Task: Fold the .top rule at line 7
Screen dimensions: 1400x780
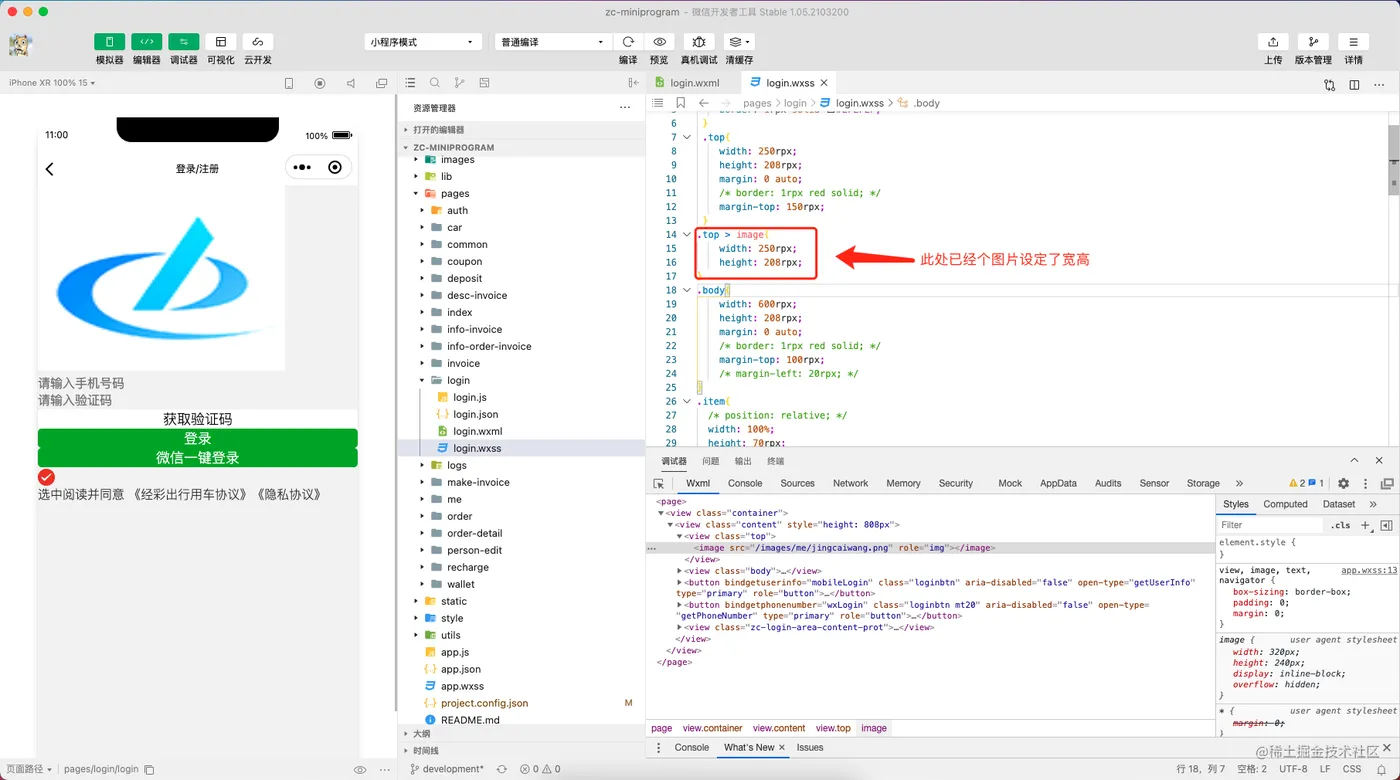Action: pos(686,137)
